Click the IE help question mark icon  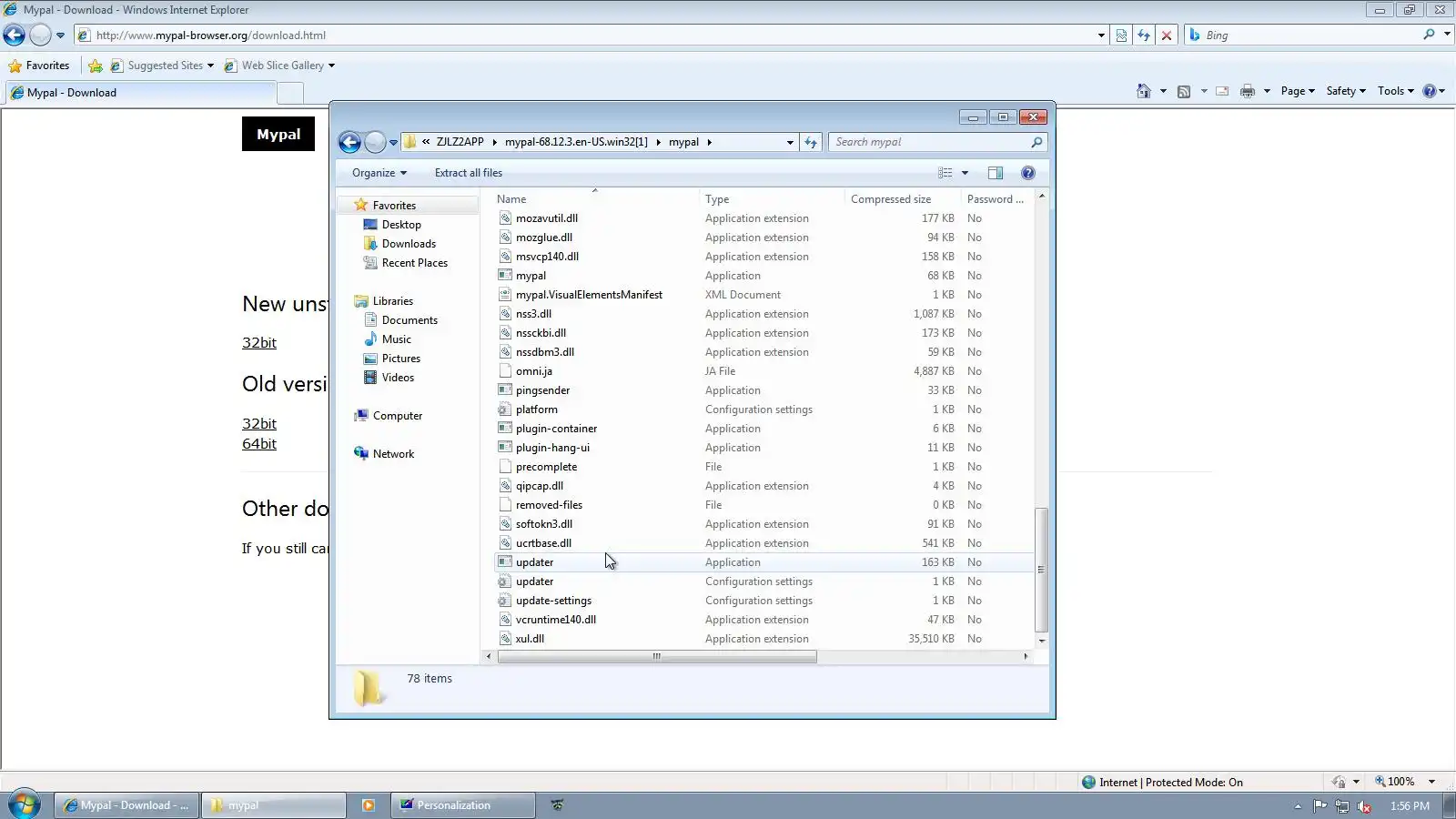click(x=1430, y=91)
